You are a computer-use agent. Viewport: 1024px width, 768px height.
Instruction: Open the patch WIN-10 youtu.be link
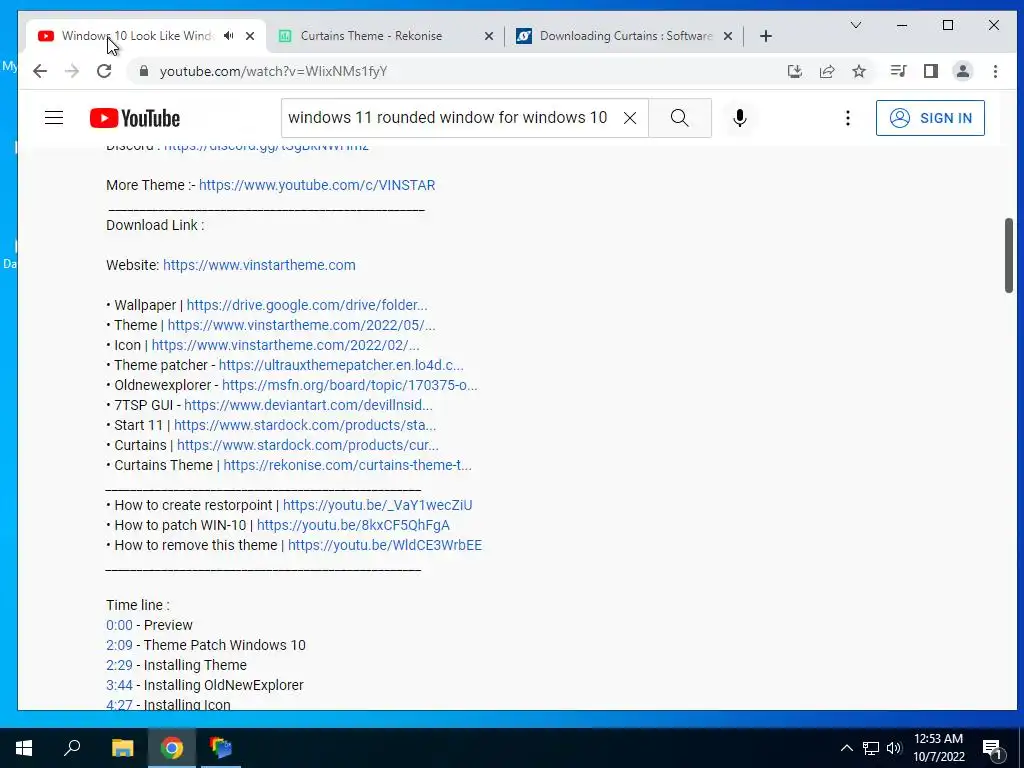pyautogui.click(x=353, y=525)
